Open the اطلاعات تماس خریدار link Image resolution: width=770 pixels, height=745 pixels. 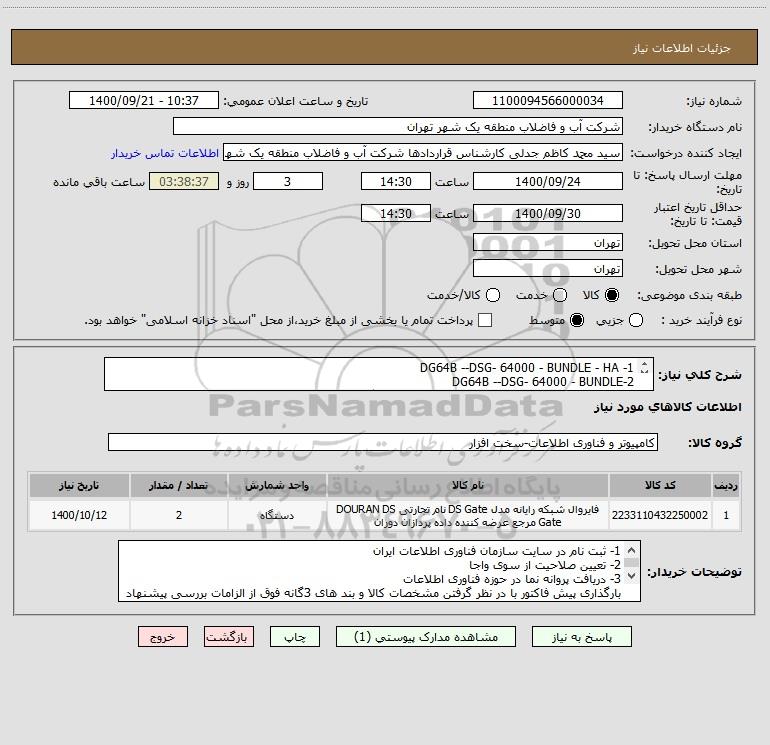(165, 153)
